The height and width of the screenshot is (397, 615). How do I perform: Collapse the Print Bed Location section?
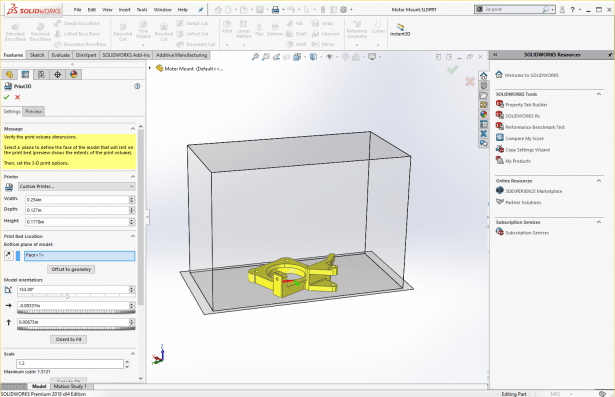pyautogui.click(x=133, y=236)
